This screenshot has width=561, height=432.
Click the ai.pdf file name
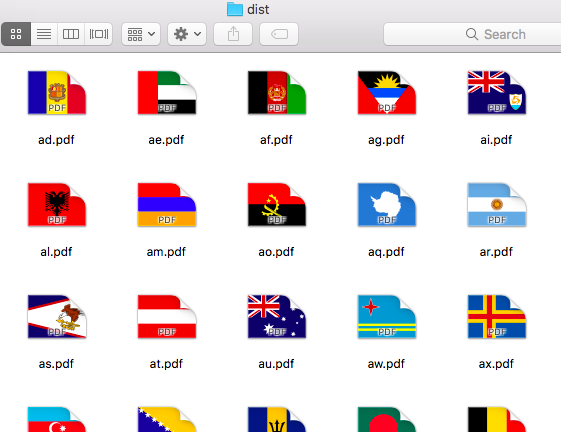(x=496, y=140)
